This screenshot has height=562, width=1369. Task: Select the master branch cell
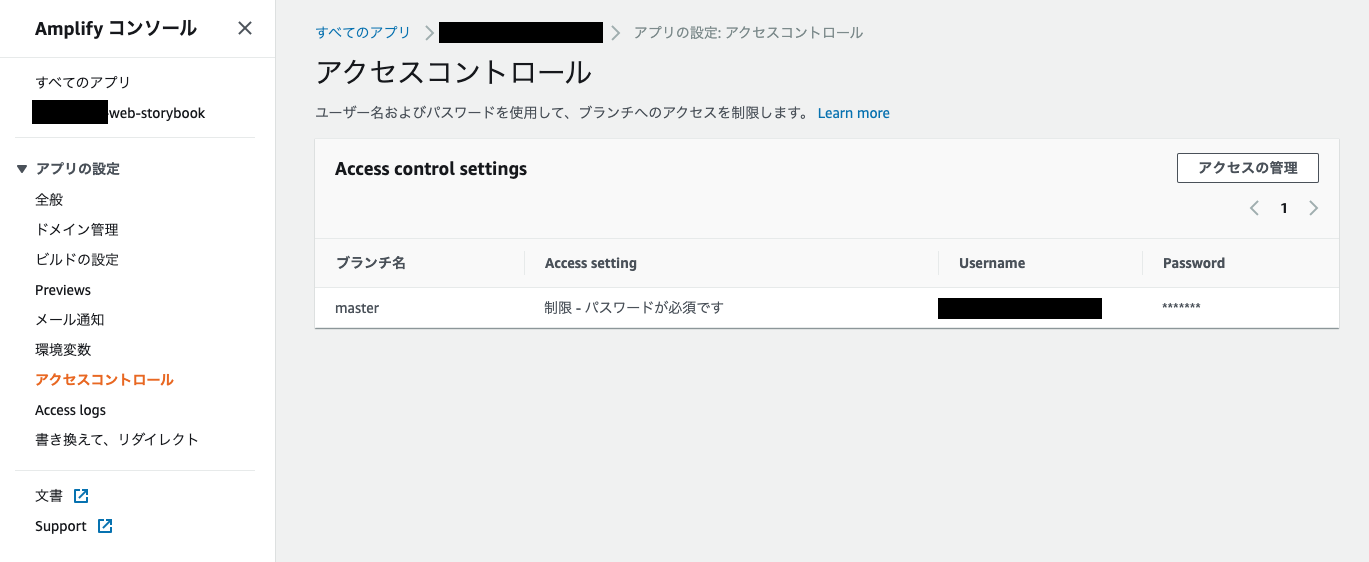(357, 308)
